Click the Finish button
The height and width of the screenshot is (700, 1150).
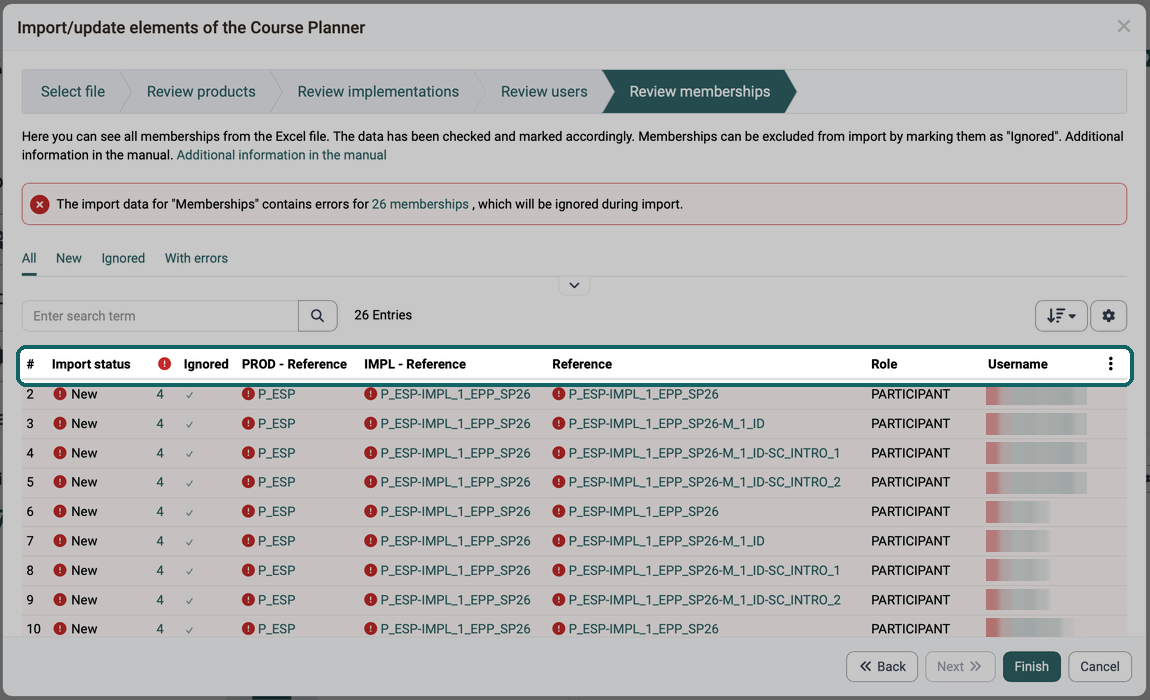tap(1031, 666)
